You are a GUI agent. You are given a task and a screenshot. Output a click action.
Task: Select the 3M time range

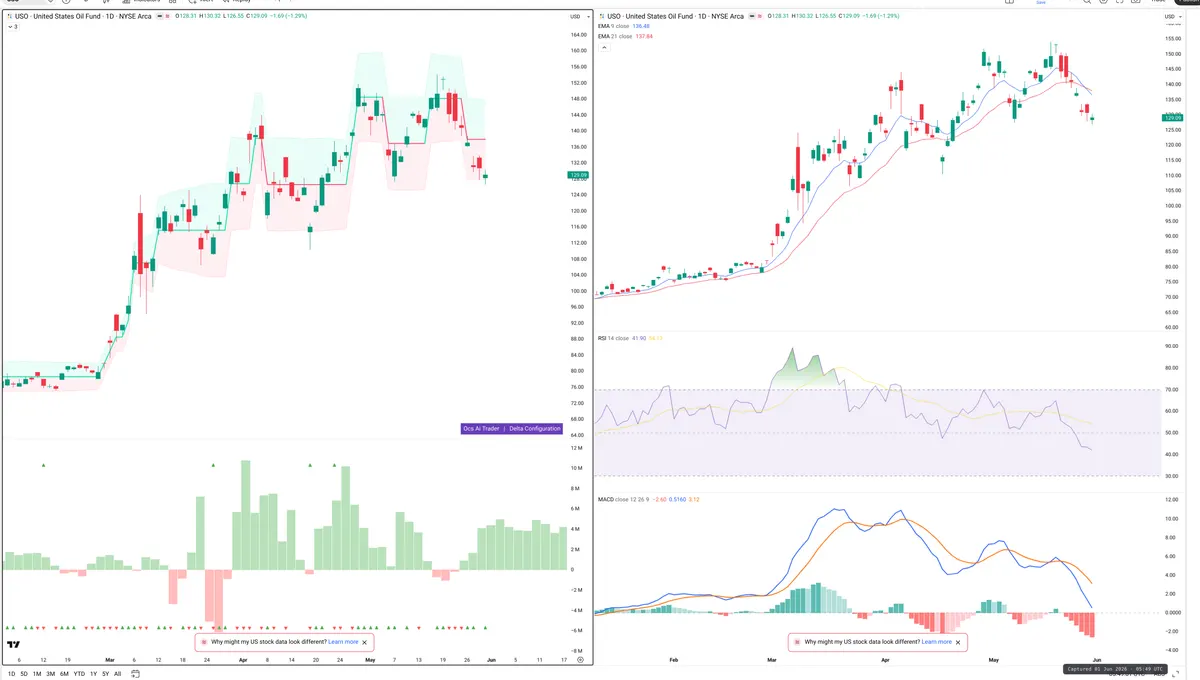click(x=50, y=674)
